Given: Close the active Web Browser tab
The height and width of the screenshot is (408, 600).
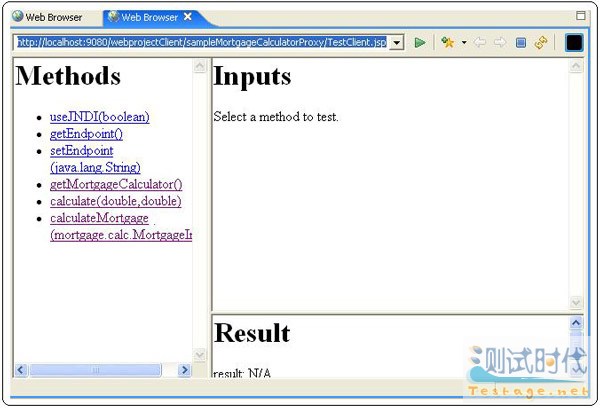Looking at the screenshot, I should 188,17.
